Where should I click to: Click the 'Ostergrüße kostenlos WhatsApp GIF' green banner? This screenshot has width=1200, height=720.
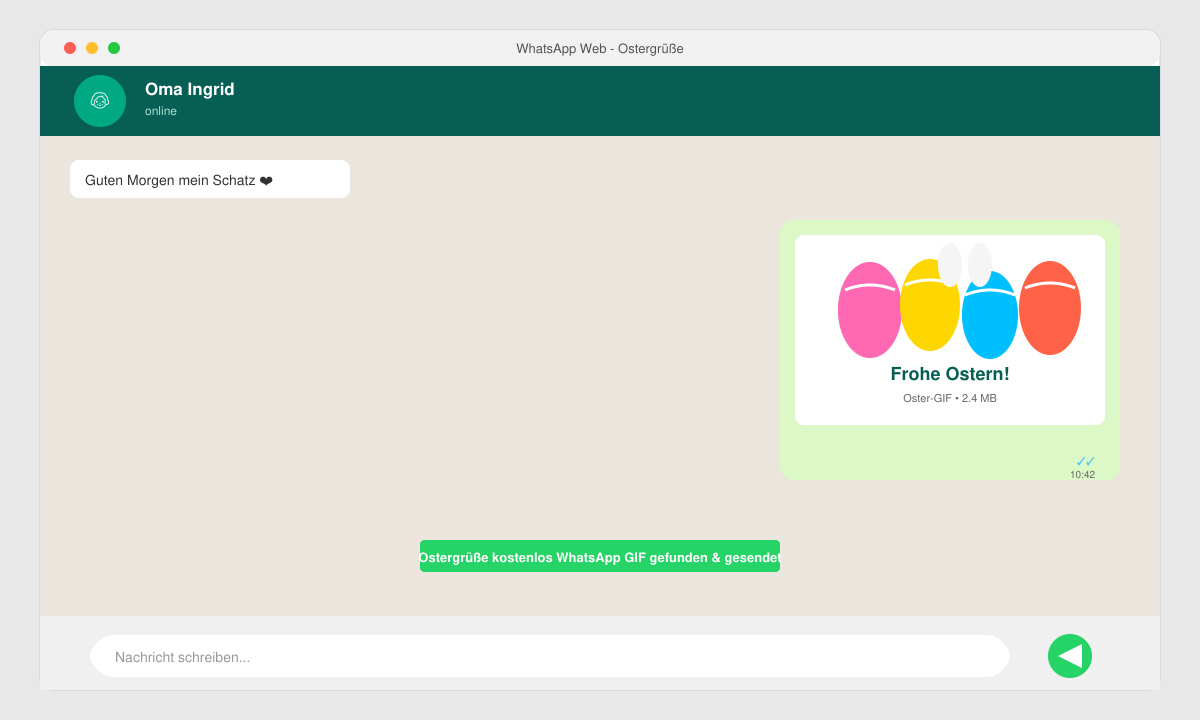coord(600,556)
